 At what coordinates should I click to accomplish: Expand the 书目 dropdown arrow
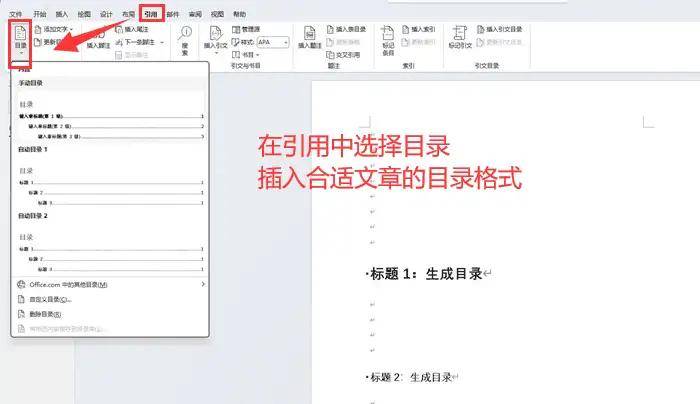coord(258,55)
